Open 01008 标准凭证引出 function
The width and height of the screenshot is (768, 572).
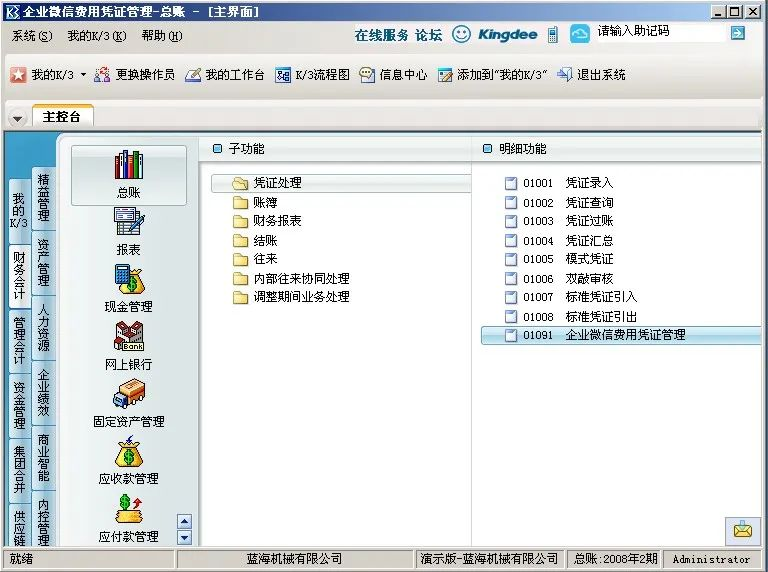pyautogui.click(x=571, y=316)
